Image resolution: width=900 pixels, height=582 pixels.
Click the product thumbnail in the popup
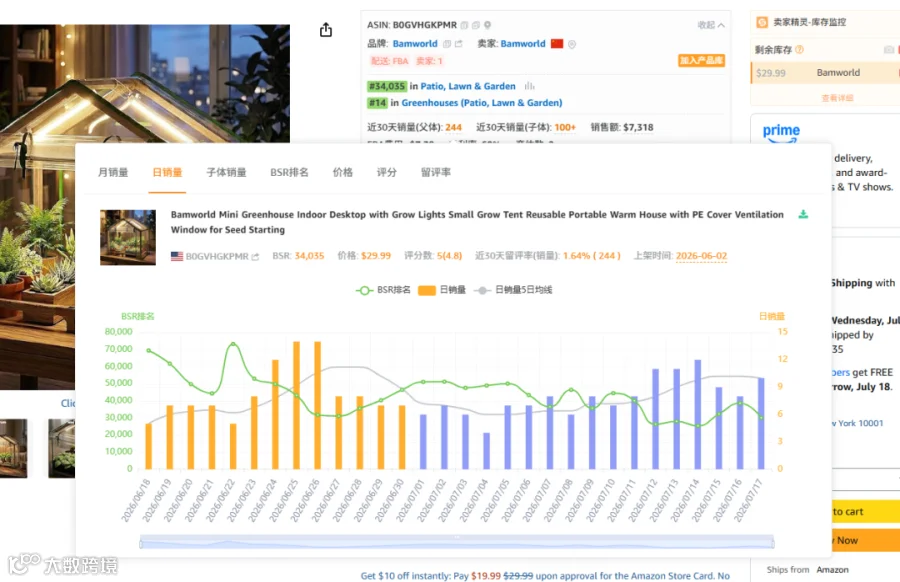(127, 237)
